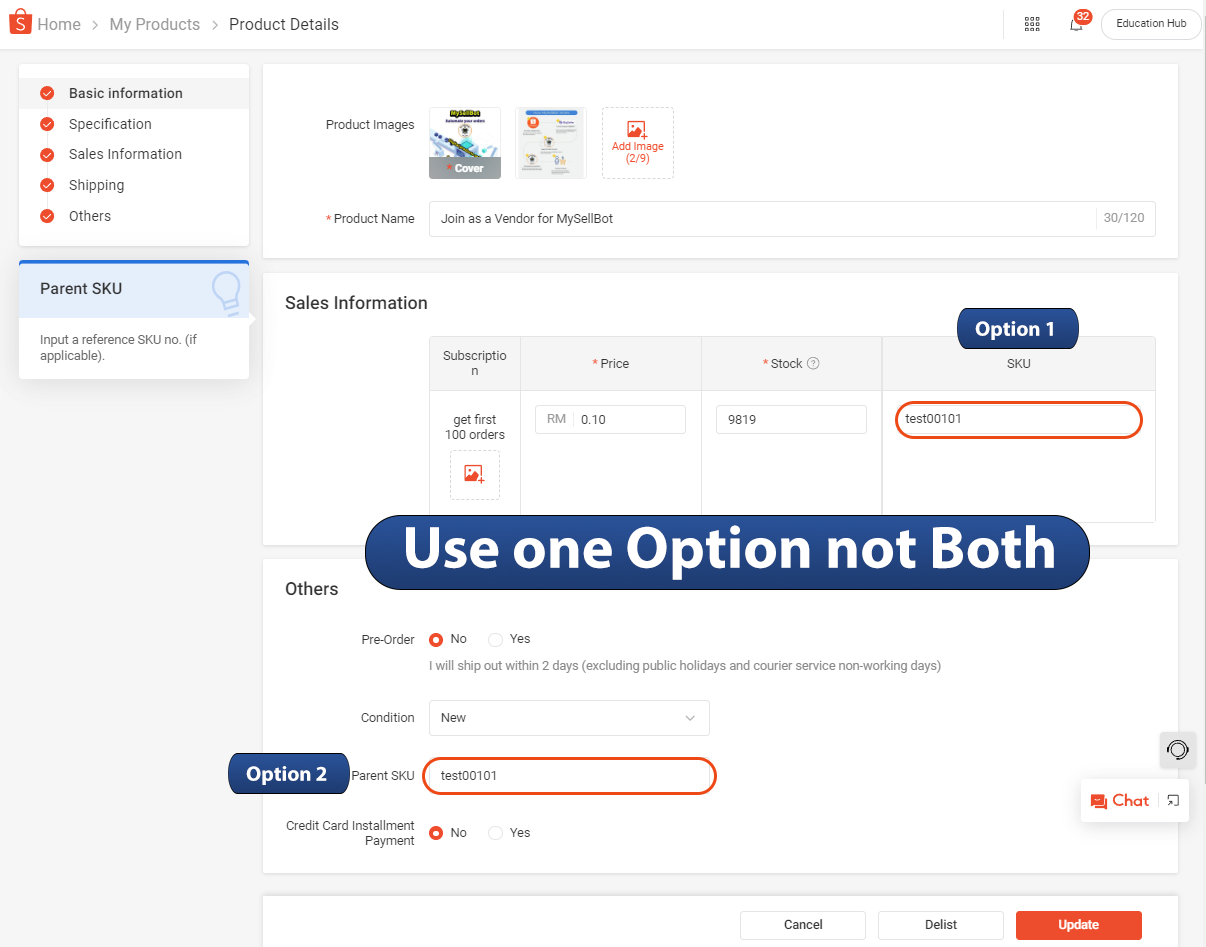The width and height of the screenshot is (1206, 947).
Task: Open the Condition dropdown
Action: click(x=569, y=718)
